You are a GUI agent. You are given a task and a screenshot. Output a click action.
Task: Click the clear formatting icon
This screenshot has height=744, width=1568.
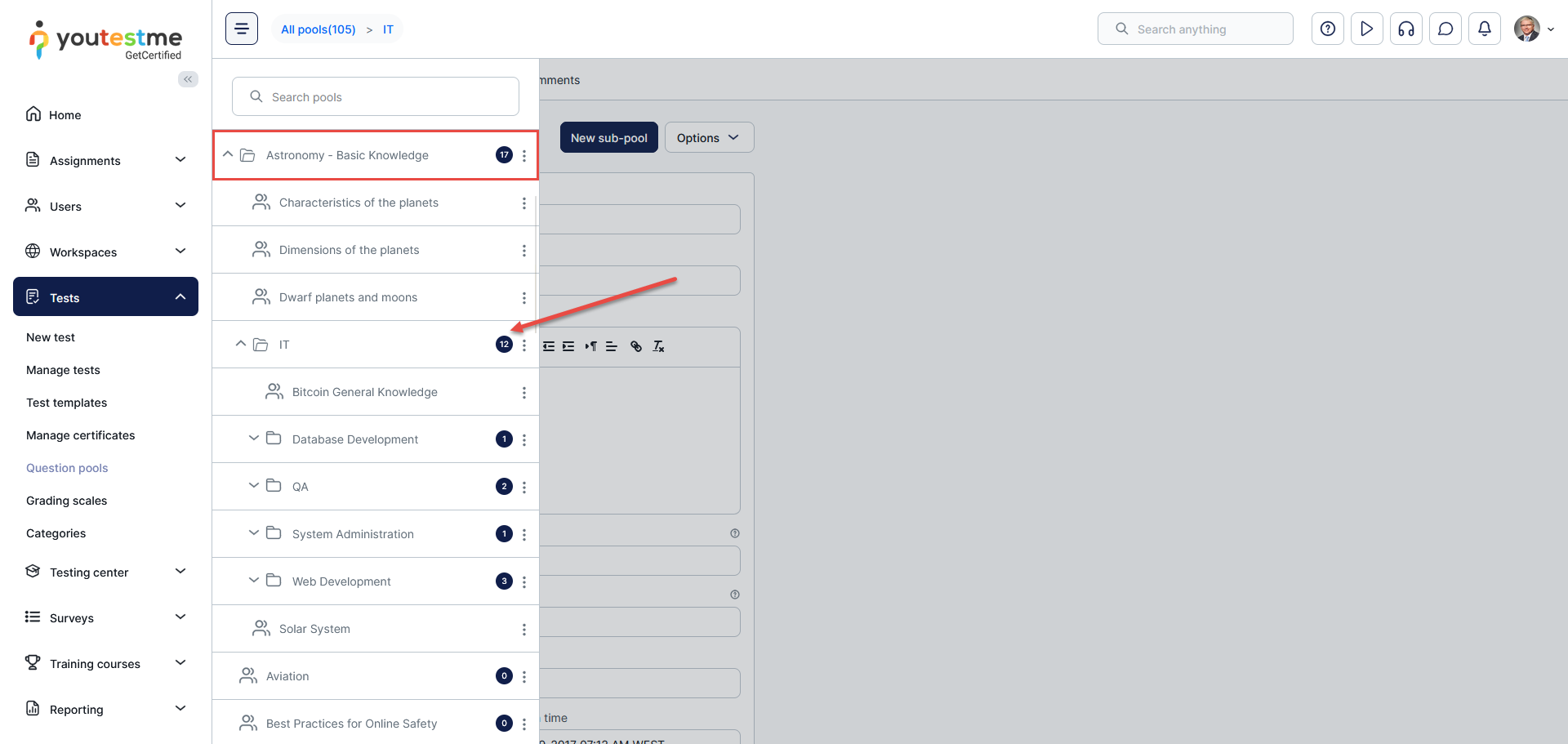tap(658, 346)
